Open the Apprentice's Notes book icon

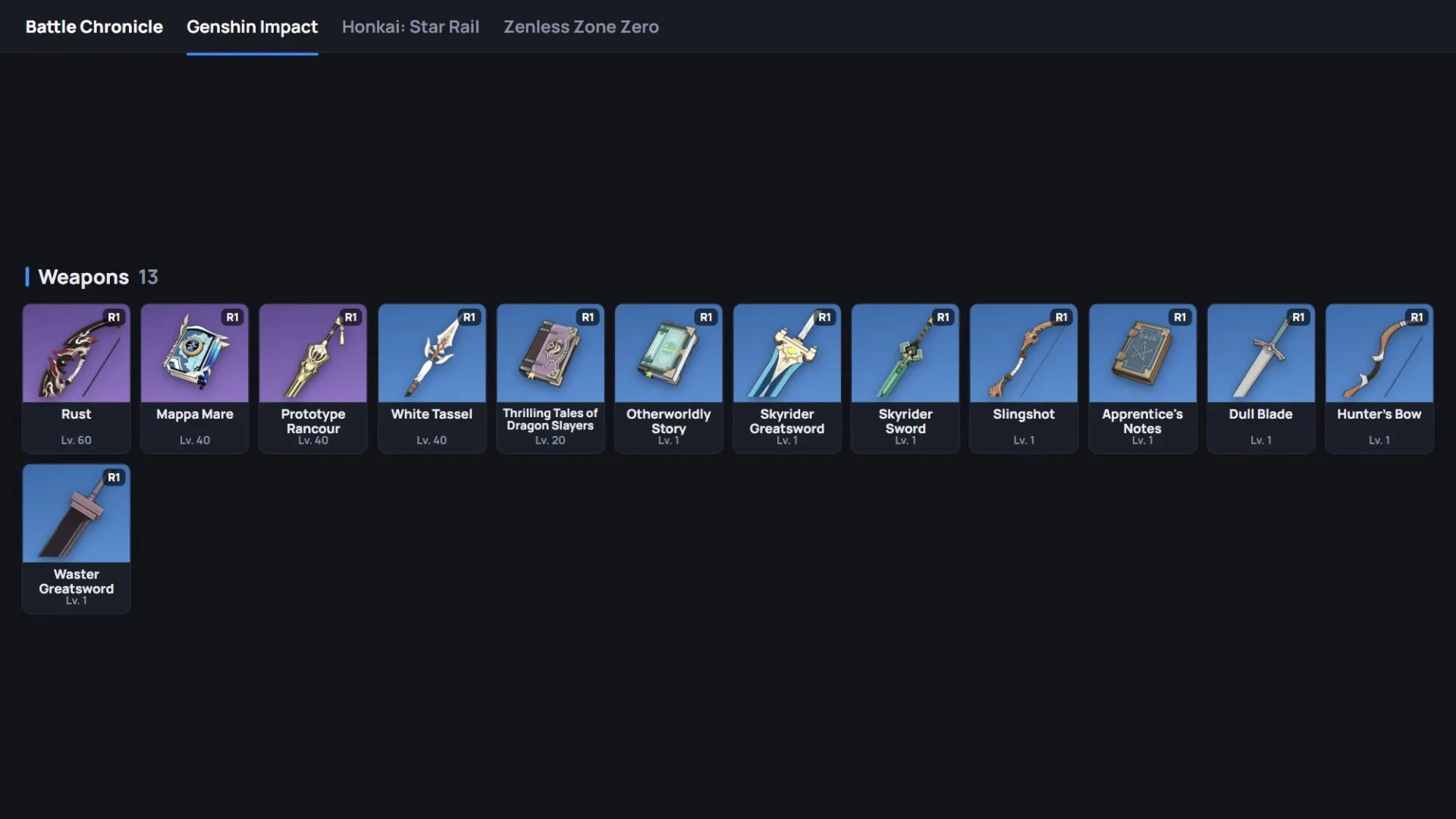coord(1142,353)
